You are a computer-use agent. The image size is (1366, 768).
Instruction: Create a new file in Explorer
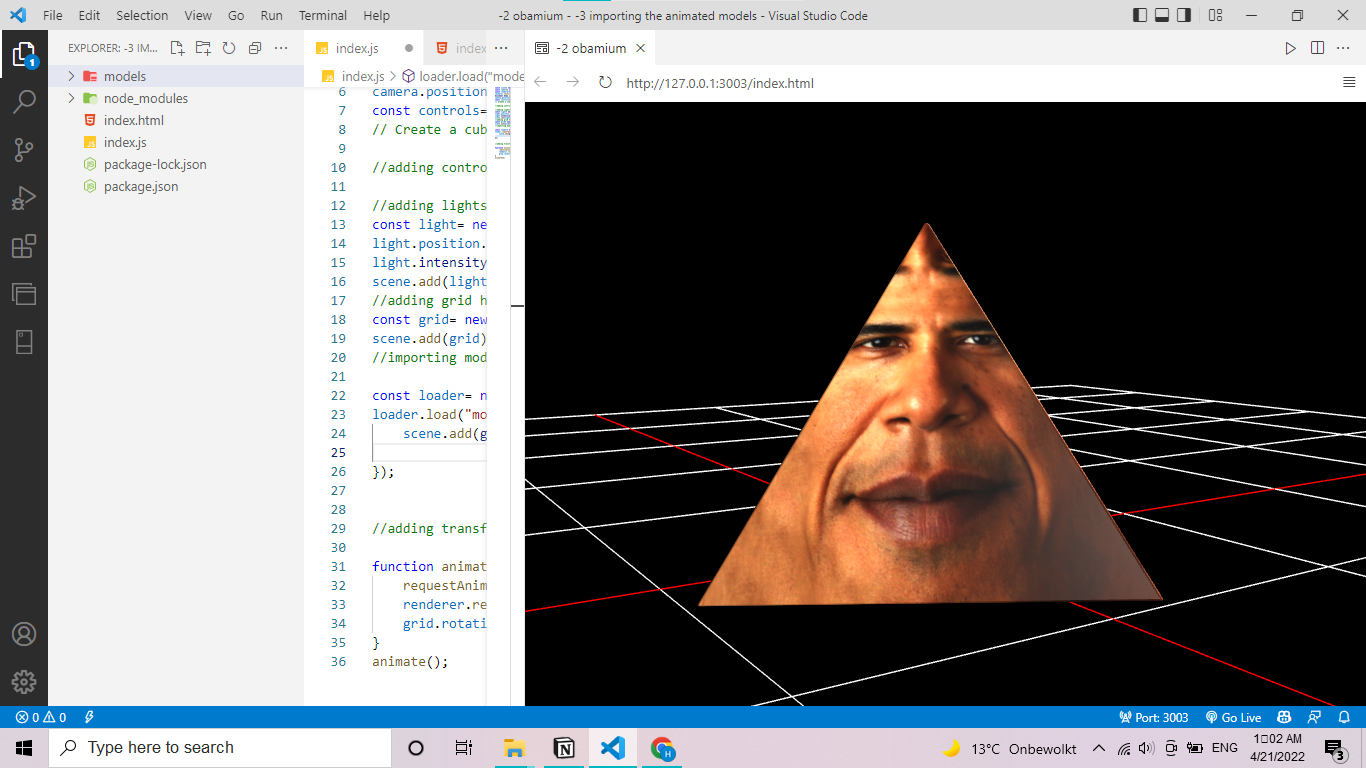click(x=177, y=48)
